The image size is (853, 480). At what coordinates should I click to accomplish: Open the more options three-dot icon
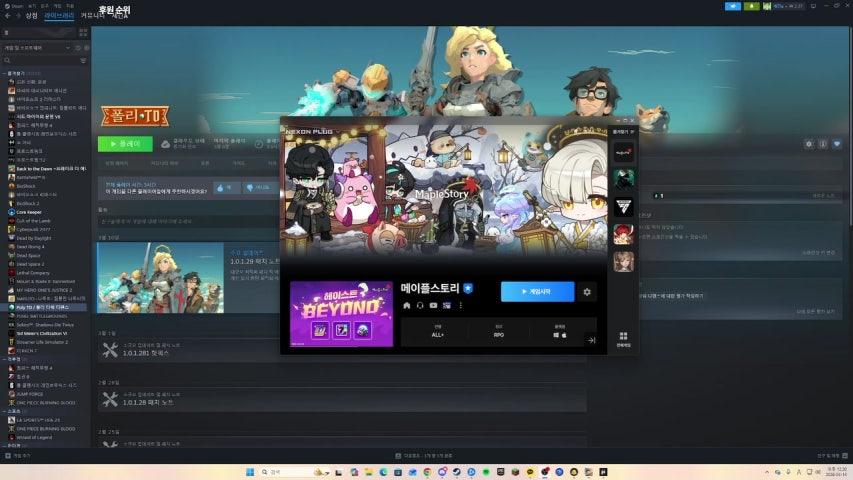point(461,305)
